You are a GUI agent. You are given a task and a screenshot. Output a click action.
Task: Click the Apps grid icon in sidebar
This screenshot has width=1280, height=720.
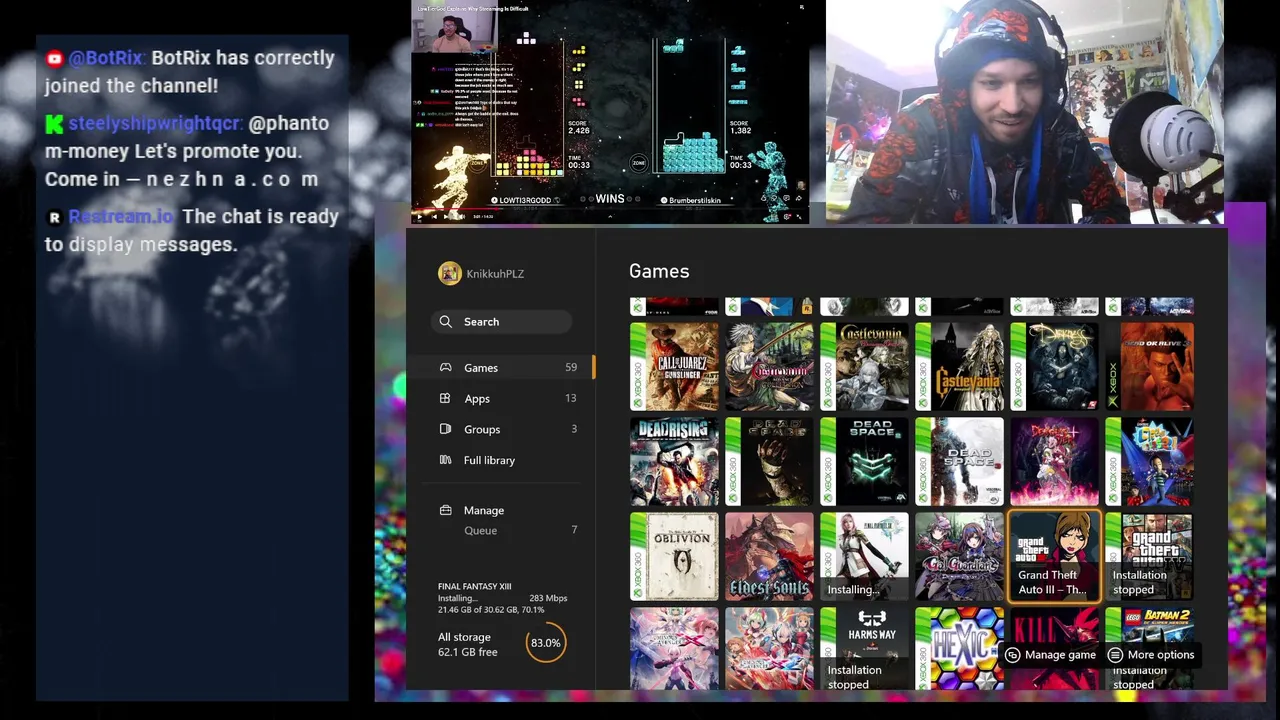pos(445,398)
